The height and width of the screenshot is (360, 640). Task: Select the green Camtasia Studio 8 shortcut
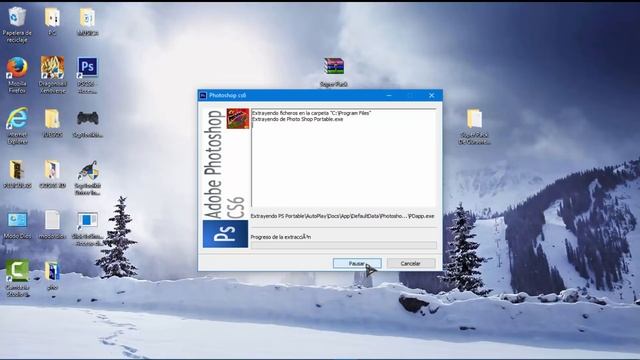17,278
